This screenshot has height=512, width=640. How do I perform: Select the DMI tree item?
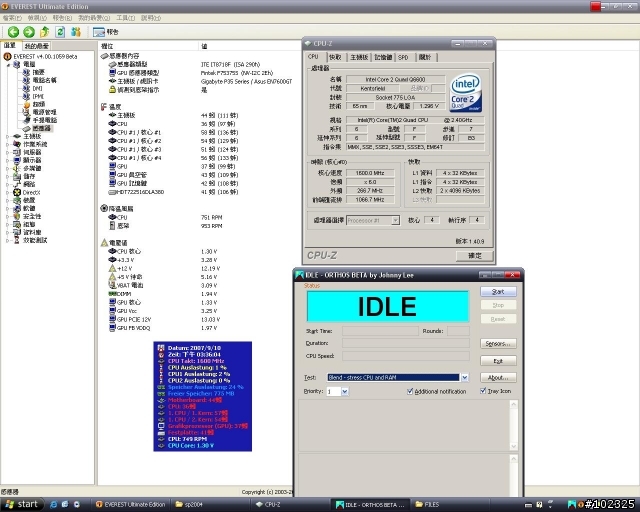point(33,88)
